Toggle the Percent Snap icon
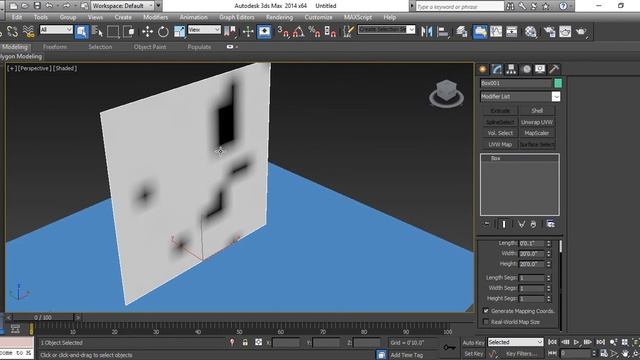 [x=314, y=32]
